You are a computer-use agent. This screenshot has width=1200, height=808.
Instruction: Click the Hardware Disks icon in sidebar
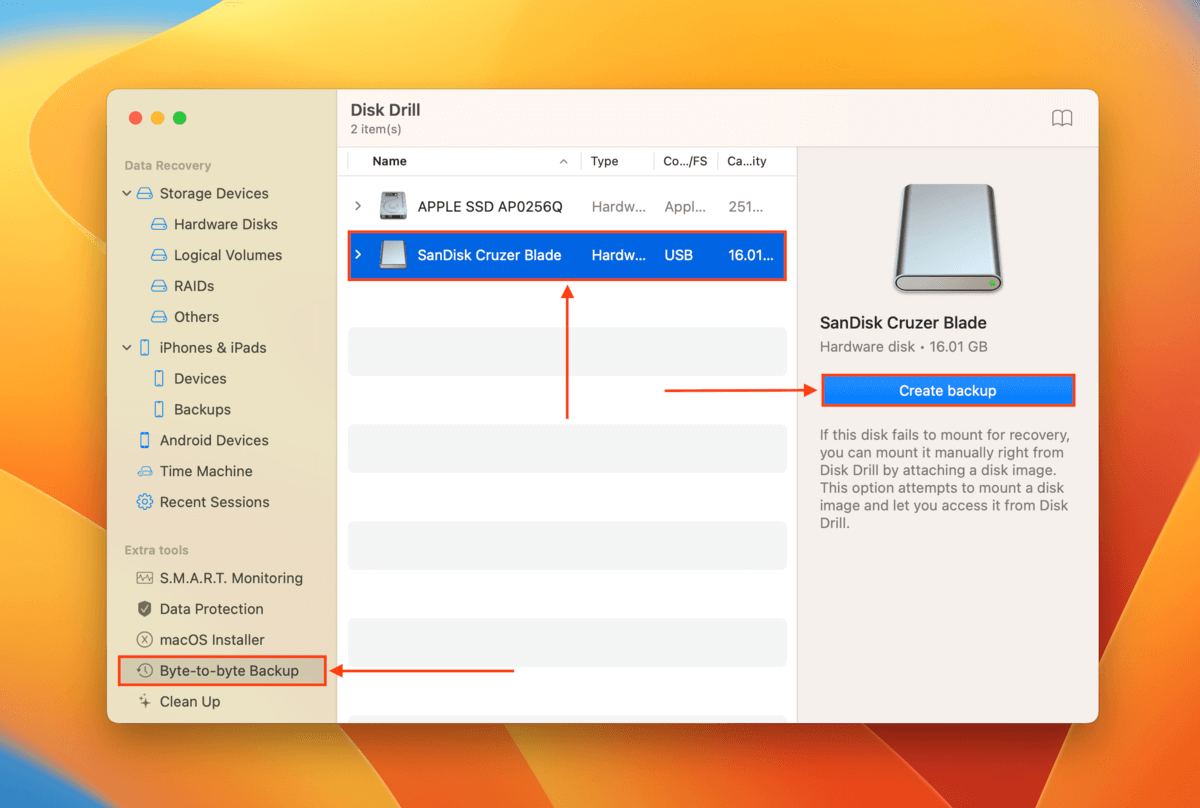point(158,224)
